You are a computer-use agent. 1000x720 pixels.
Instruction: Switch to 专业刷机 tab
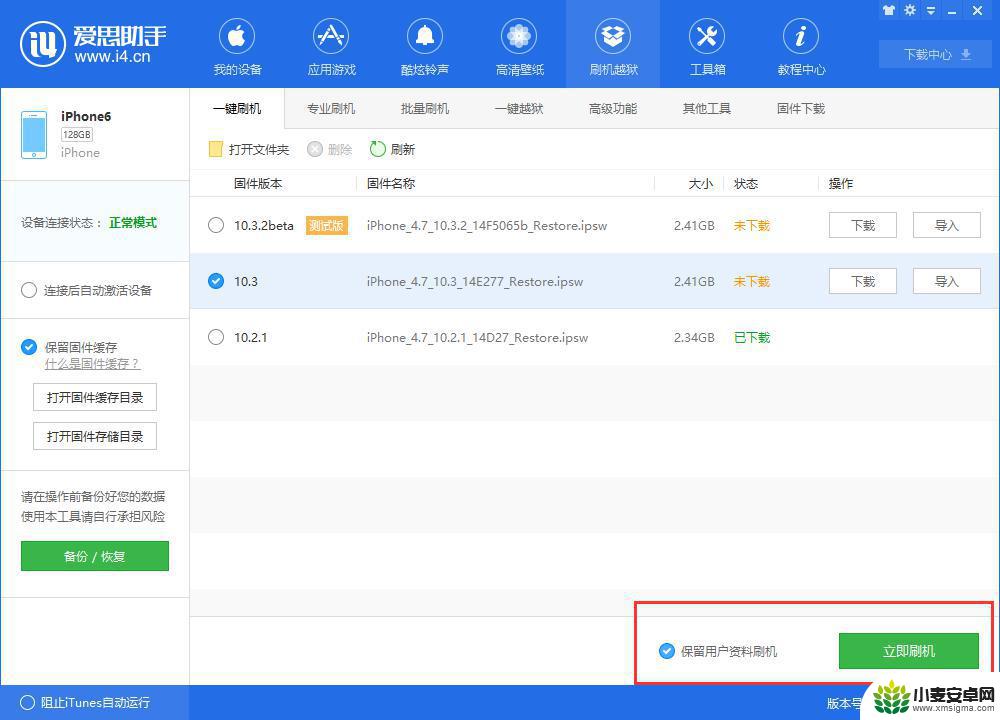coord(331,108)
